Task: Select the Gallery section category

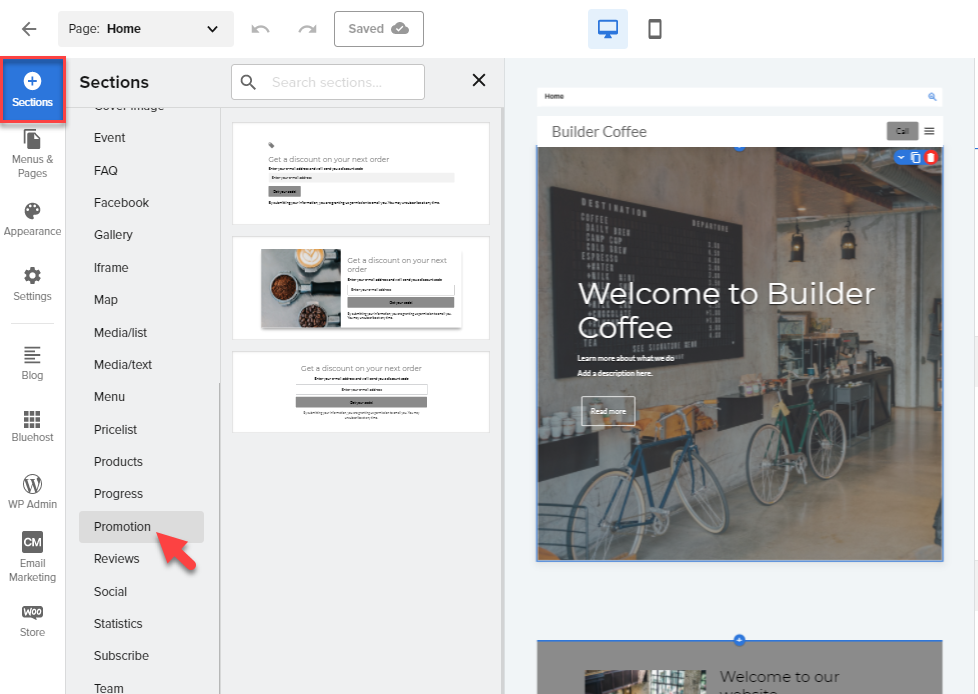Action: (x=113, y=235)
